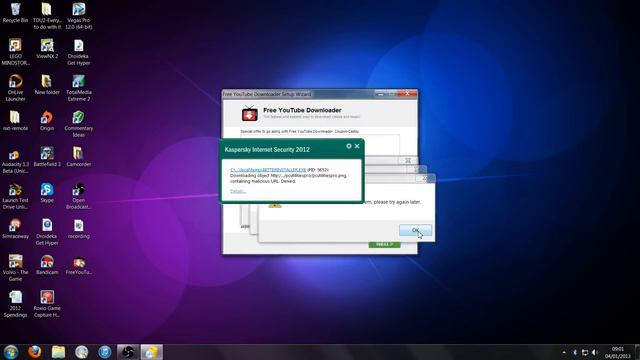
Task: Launch OnLive Launcher shortcut
Action: (15, 88)
